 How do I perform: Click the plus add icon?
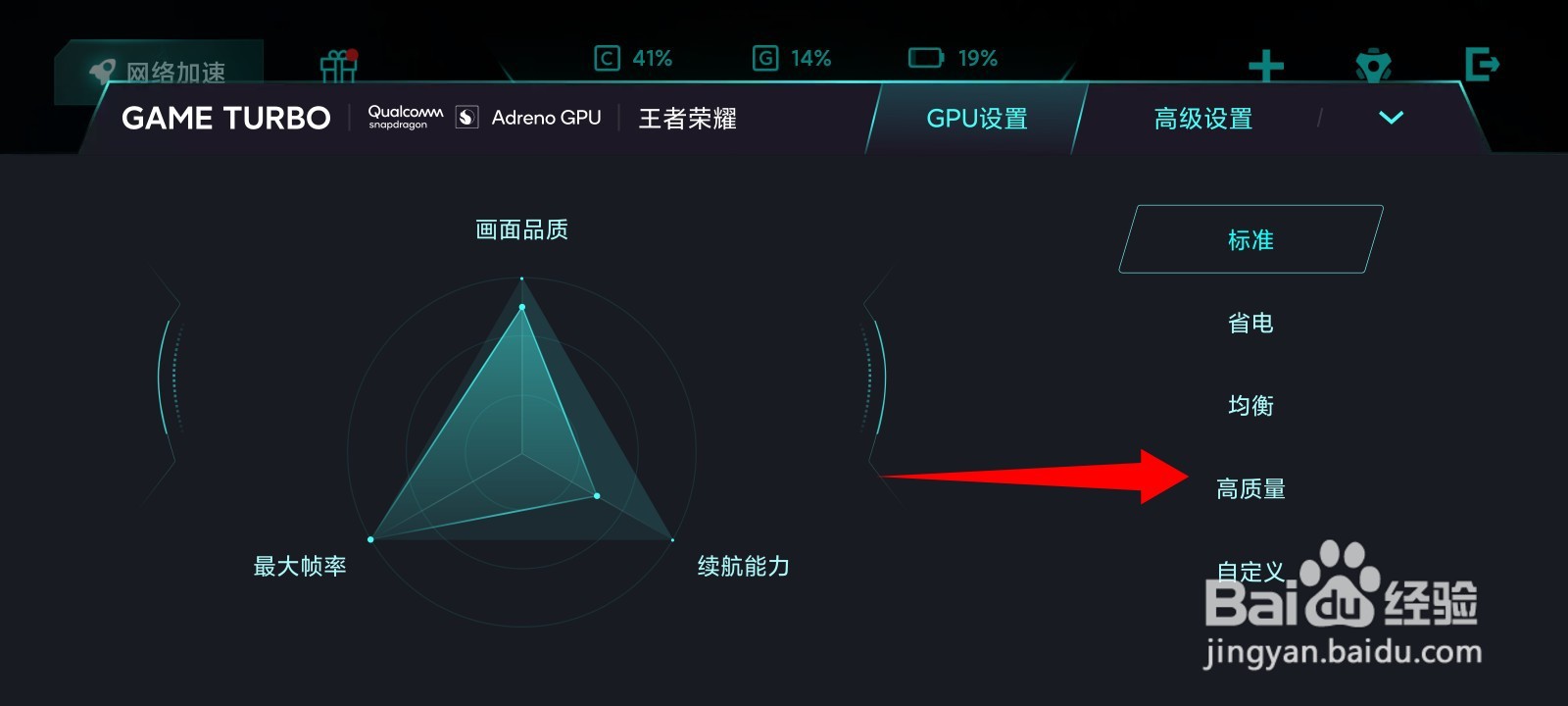pos(1266,66)
